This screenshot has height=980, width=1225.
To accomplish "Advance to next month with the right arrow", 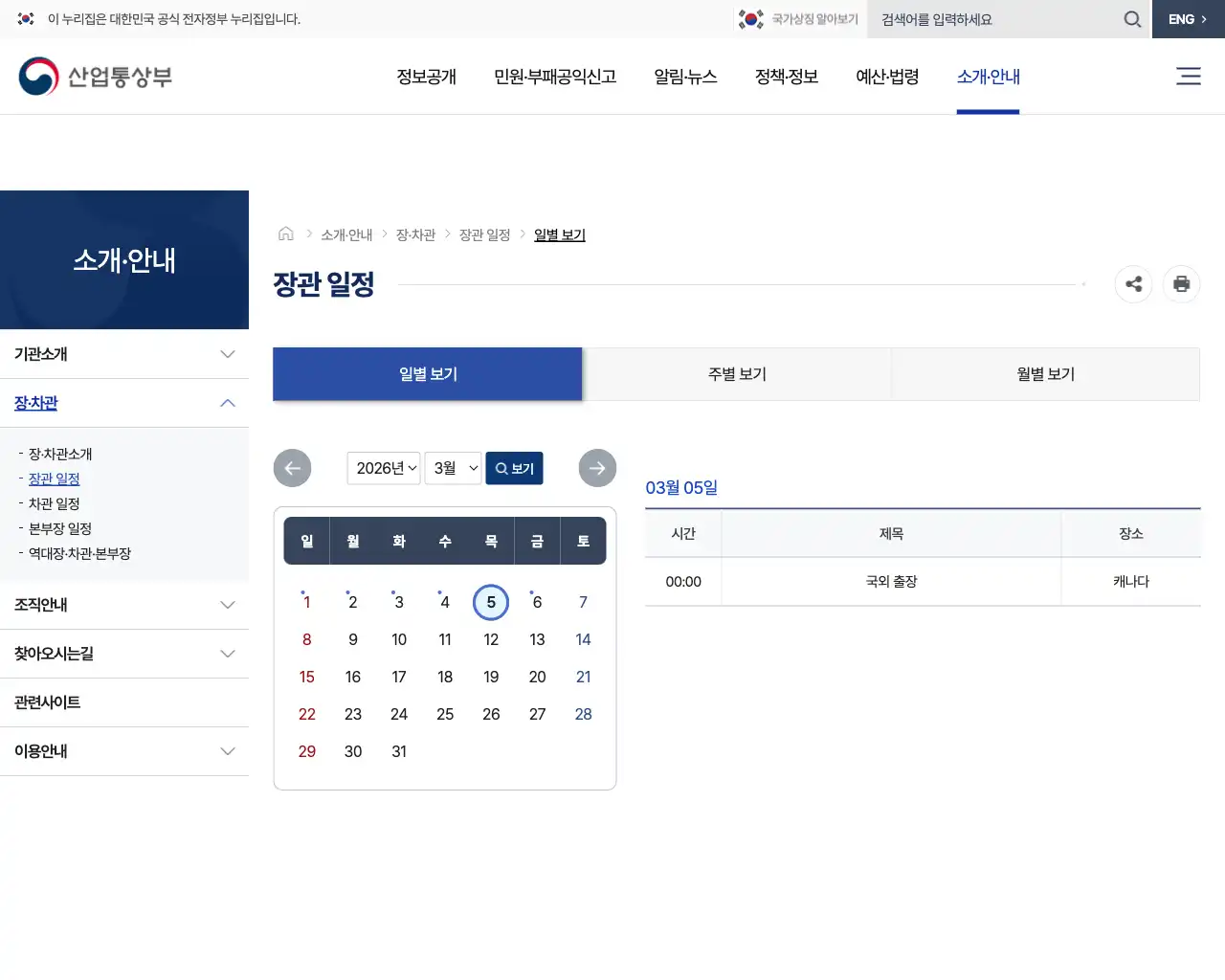I will 597,468.
